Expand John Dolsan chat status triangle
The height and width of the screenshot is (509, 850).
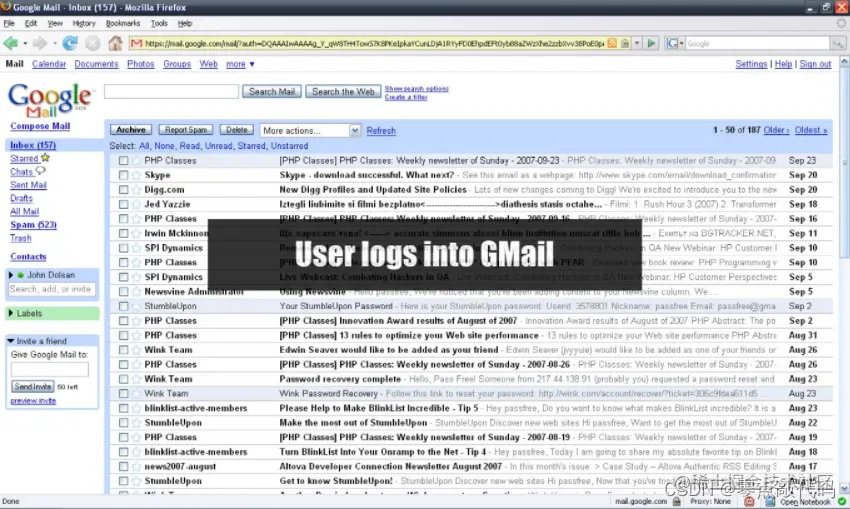11,275
